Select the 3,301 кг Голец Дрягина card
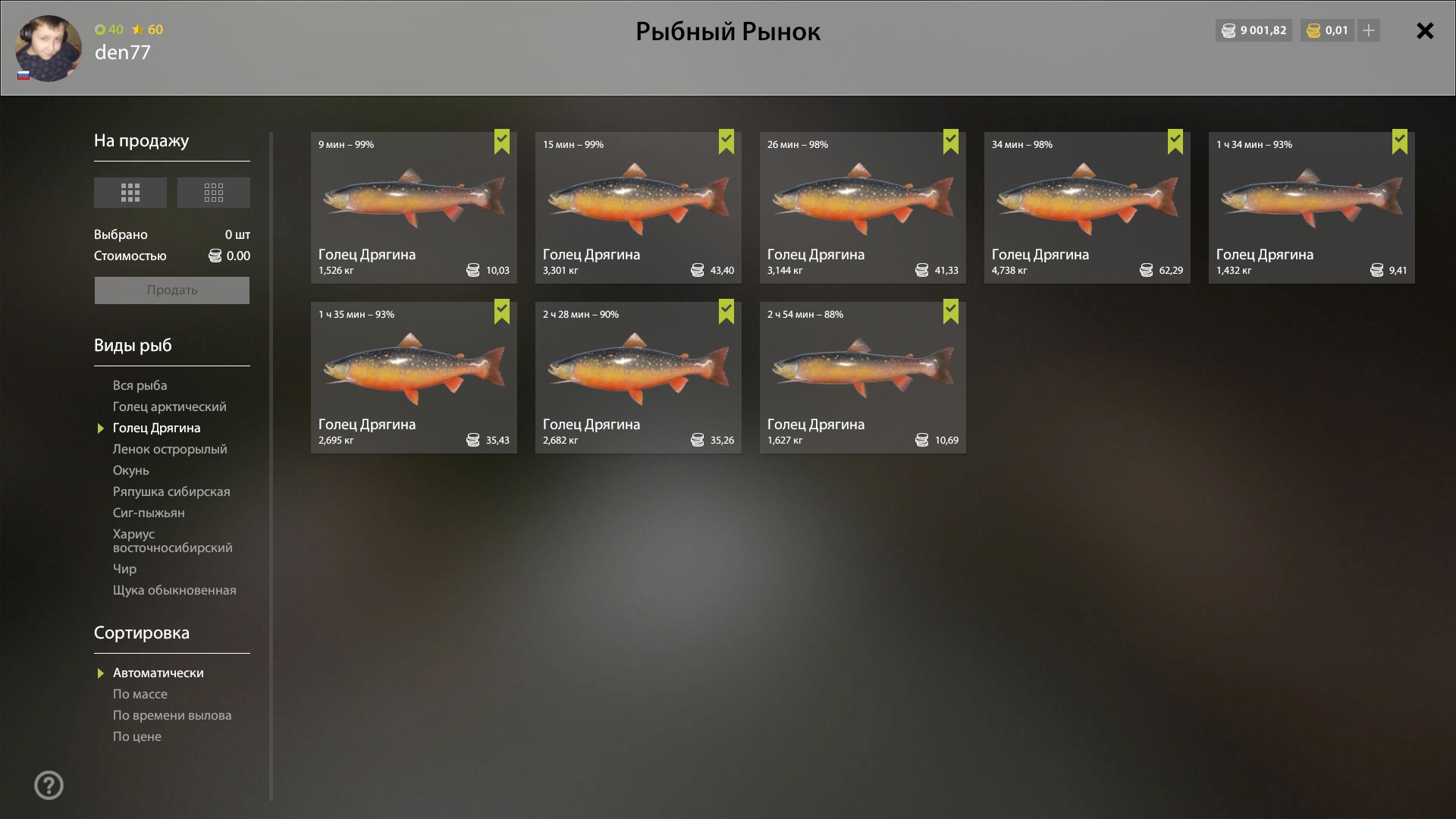The width and height of the screenshot is (1456, 819). (x=639, y=208)
